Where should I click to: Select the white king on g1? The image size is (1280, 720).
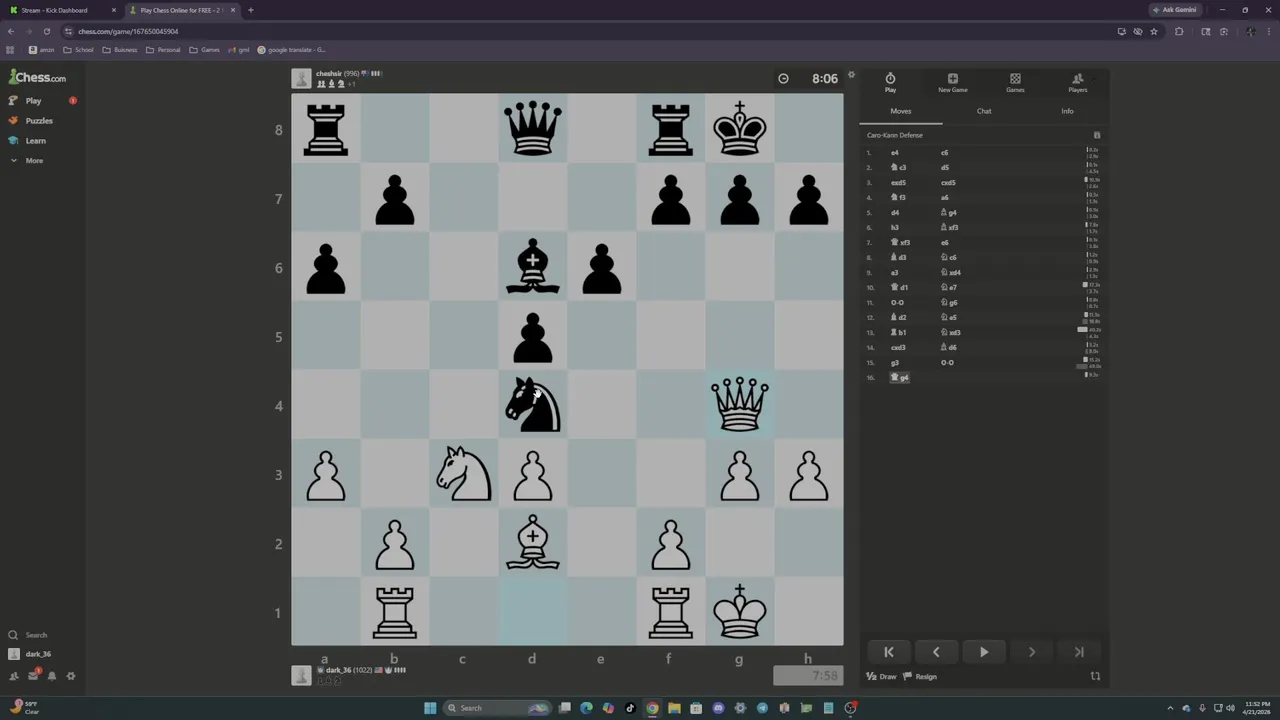pos(739,612)
